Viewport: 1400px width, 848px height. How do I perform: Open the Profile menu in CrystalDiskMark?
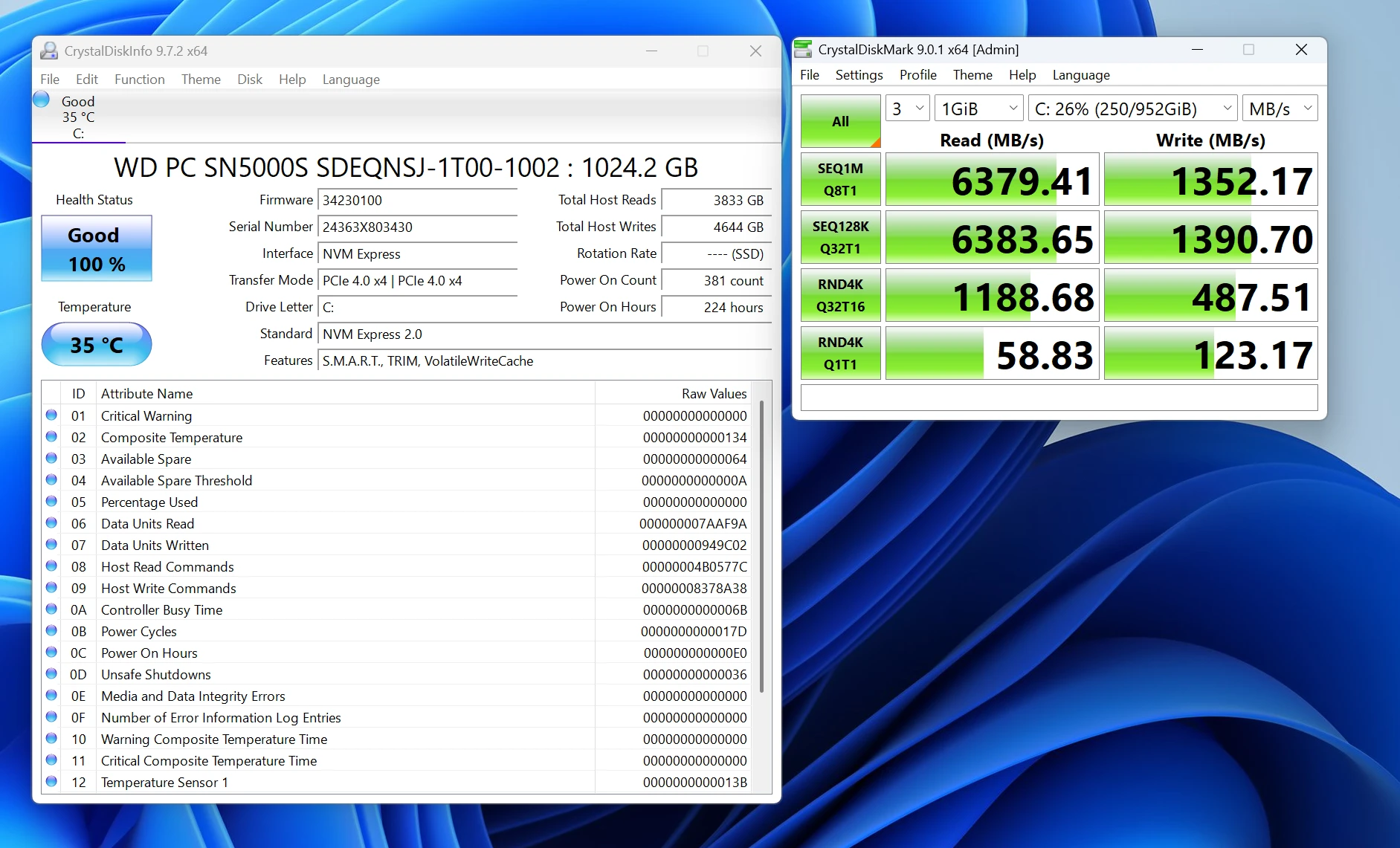click(917, 74)
